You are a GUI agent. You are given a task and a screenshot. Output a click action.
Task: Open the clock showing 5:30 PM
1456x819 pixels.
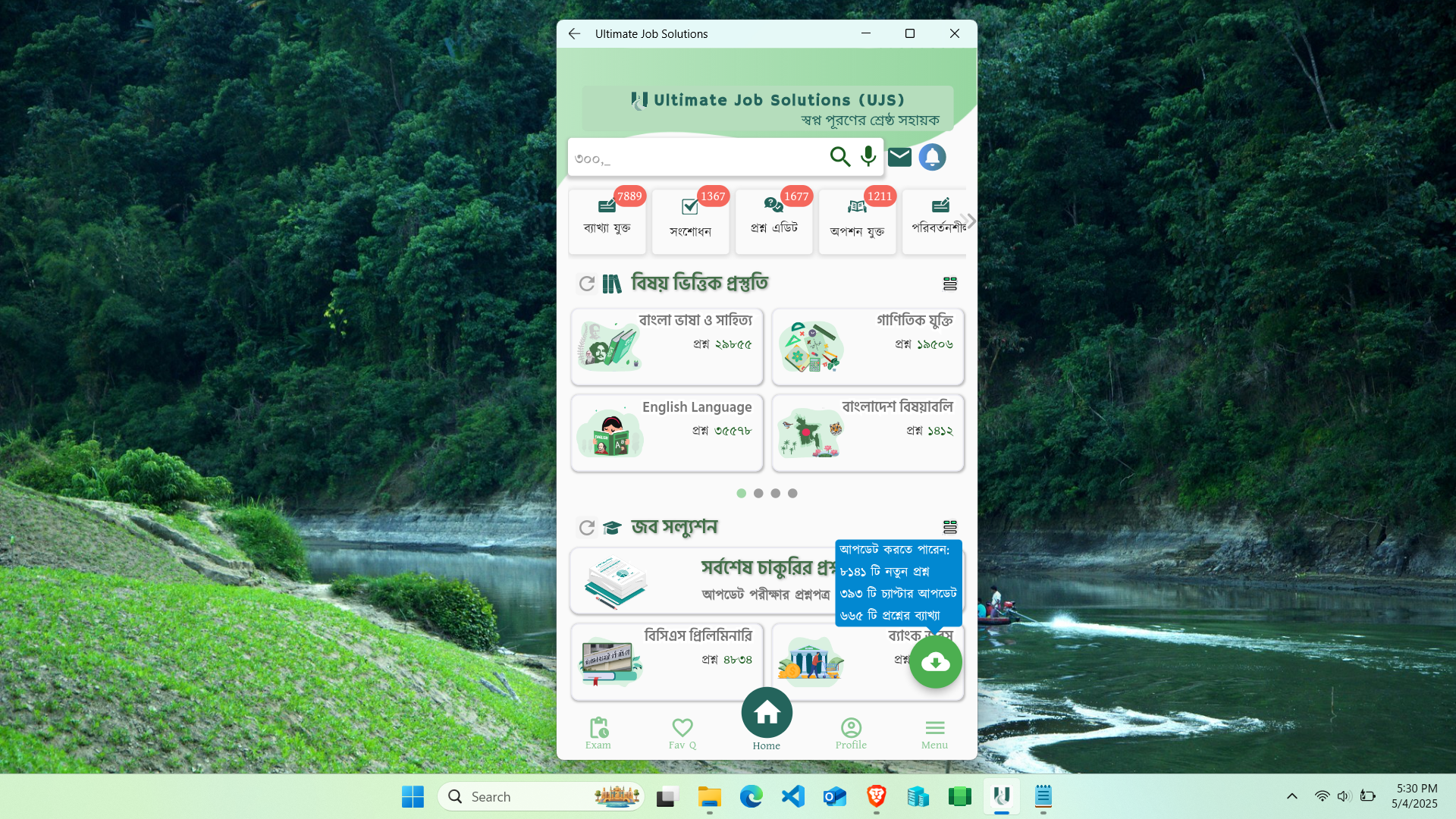[x=1415, y=796]
